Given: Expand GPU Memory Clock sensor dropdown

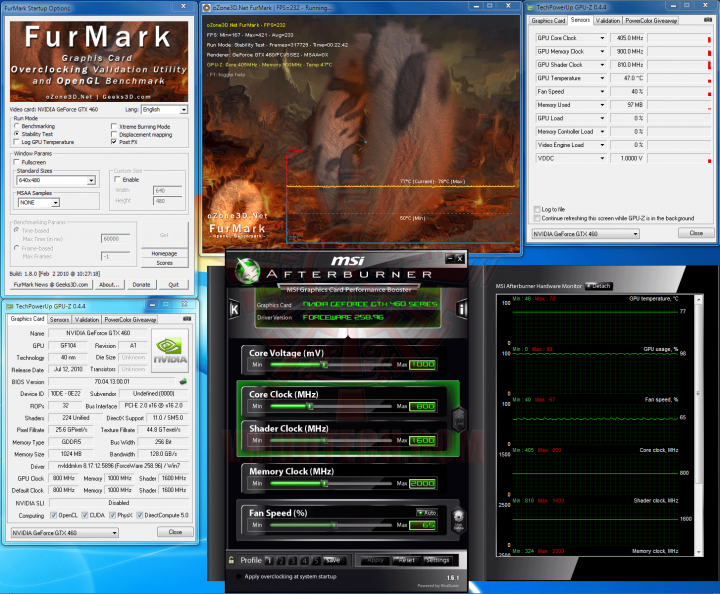Looking at the screenshot, I should point(602,51).
